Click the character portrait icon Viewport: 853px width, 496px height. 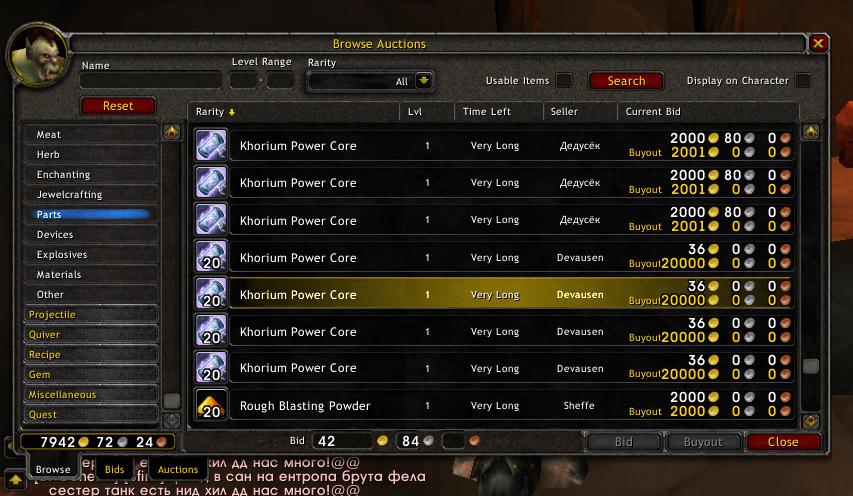click(x=38, y=55)
